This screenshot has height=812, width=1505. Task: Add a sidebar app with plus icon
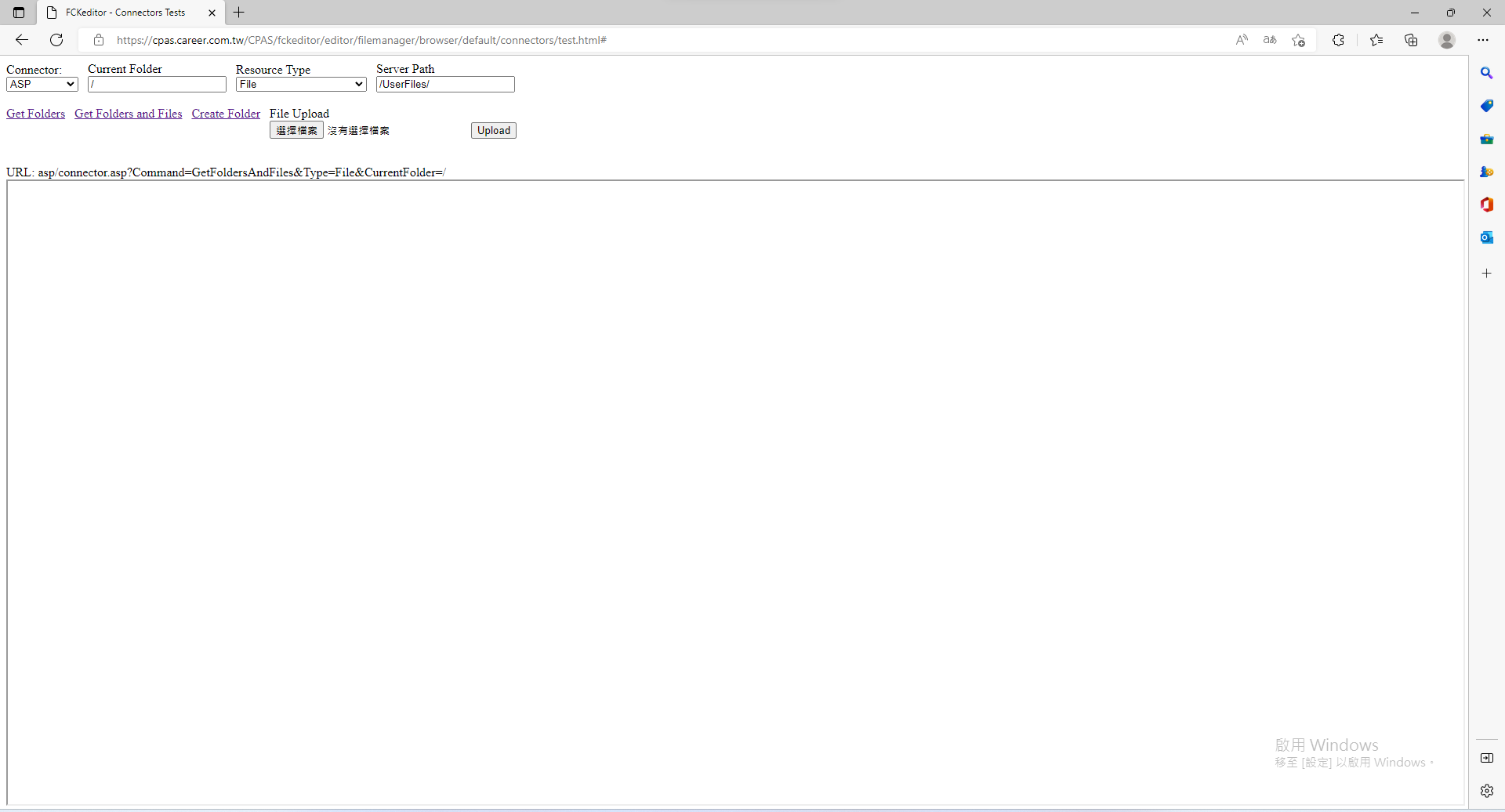click(x=1487, y=274)
